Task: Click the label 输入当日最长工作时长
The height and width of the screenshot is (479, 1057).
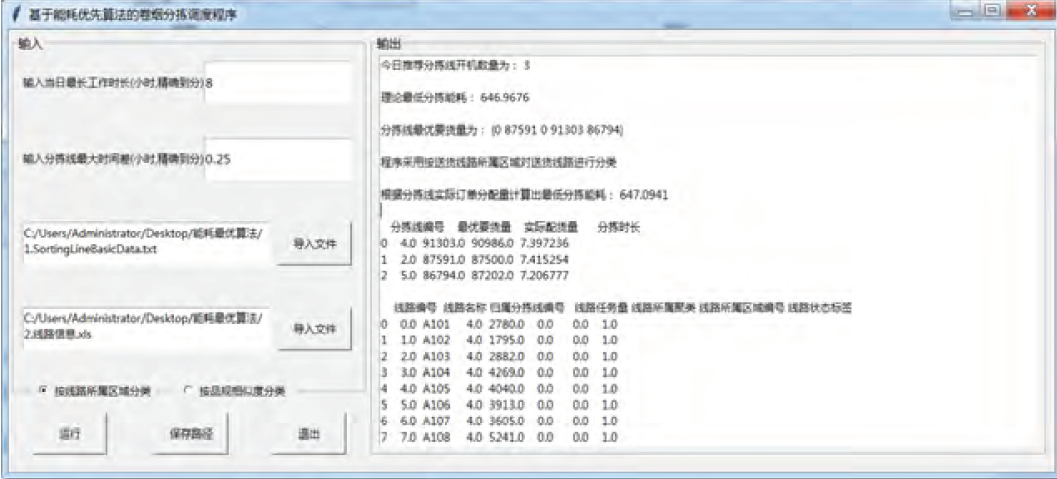Action: (x=113, y=82)
